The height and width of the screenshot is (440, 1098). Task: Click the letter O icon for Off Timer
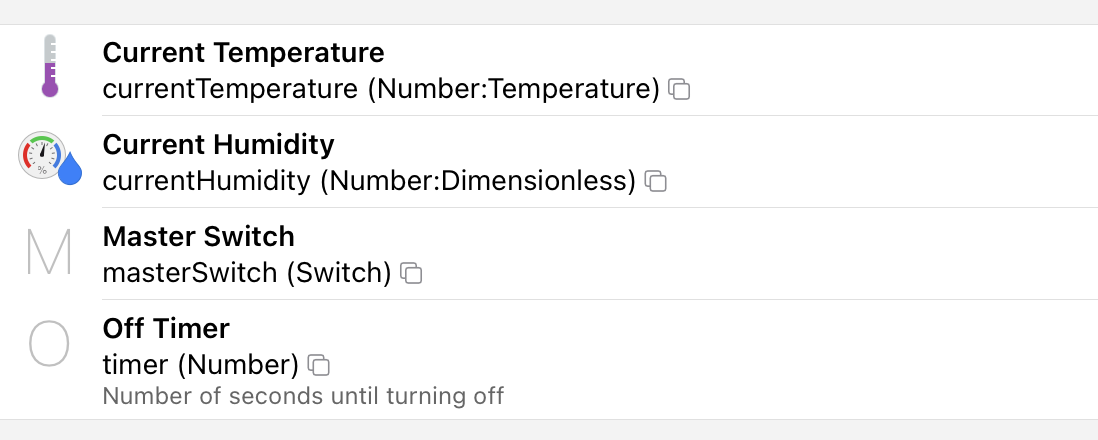click(x=49, y=345)
